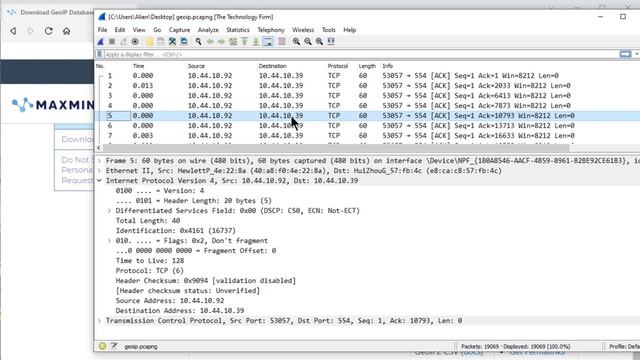Expand the Flags: 0x2 Don't fragment row

(109, 241)
